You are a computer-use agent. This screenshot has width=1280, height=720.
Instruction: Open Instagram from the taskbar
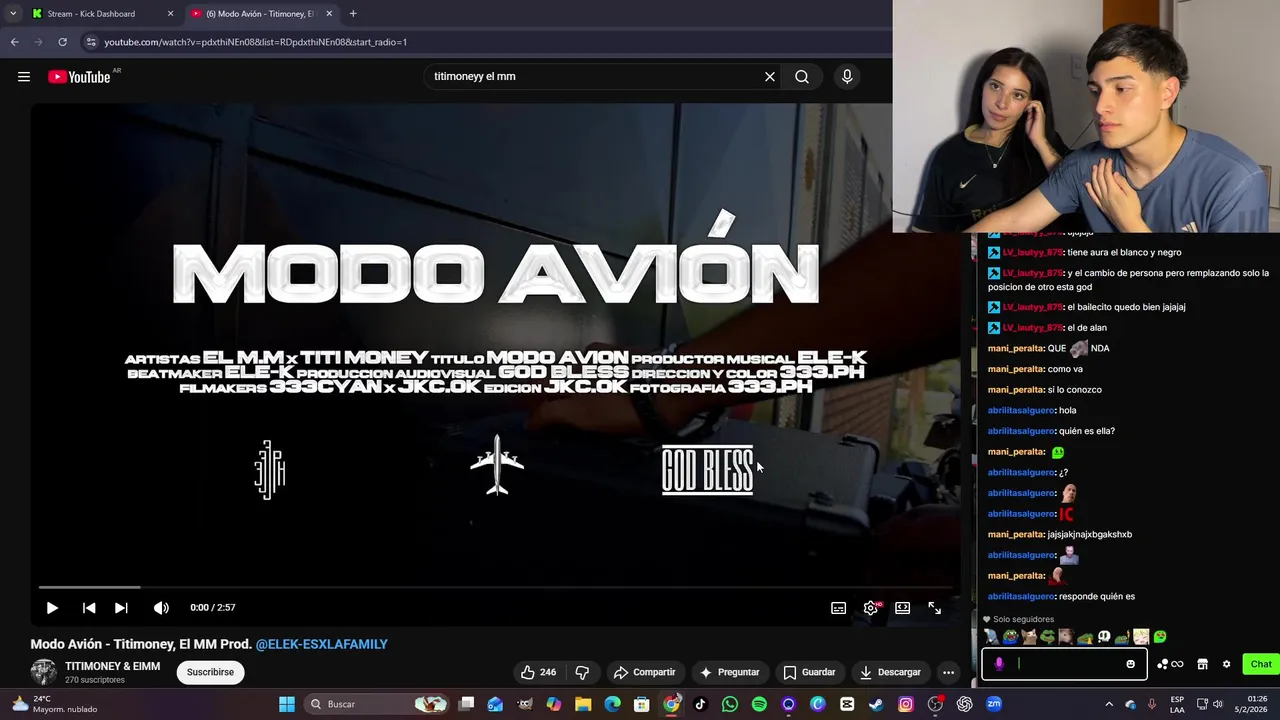click(906, 704)
